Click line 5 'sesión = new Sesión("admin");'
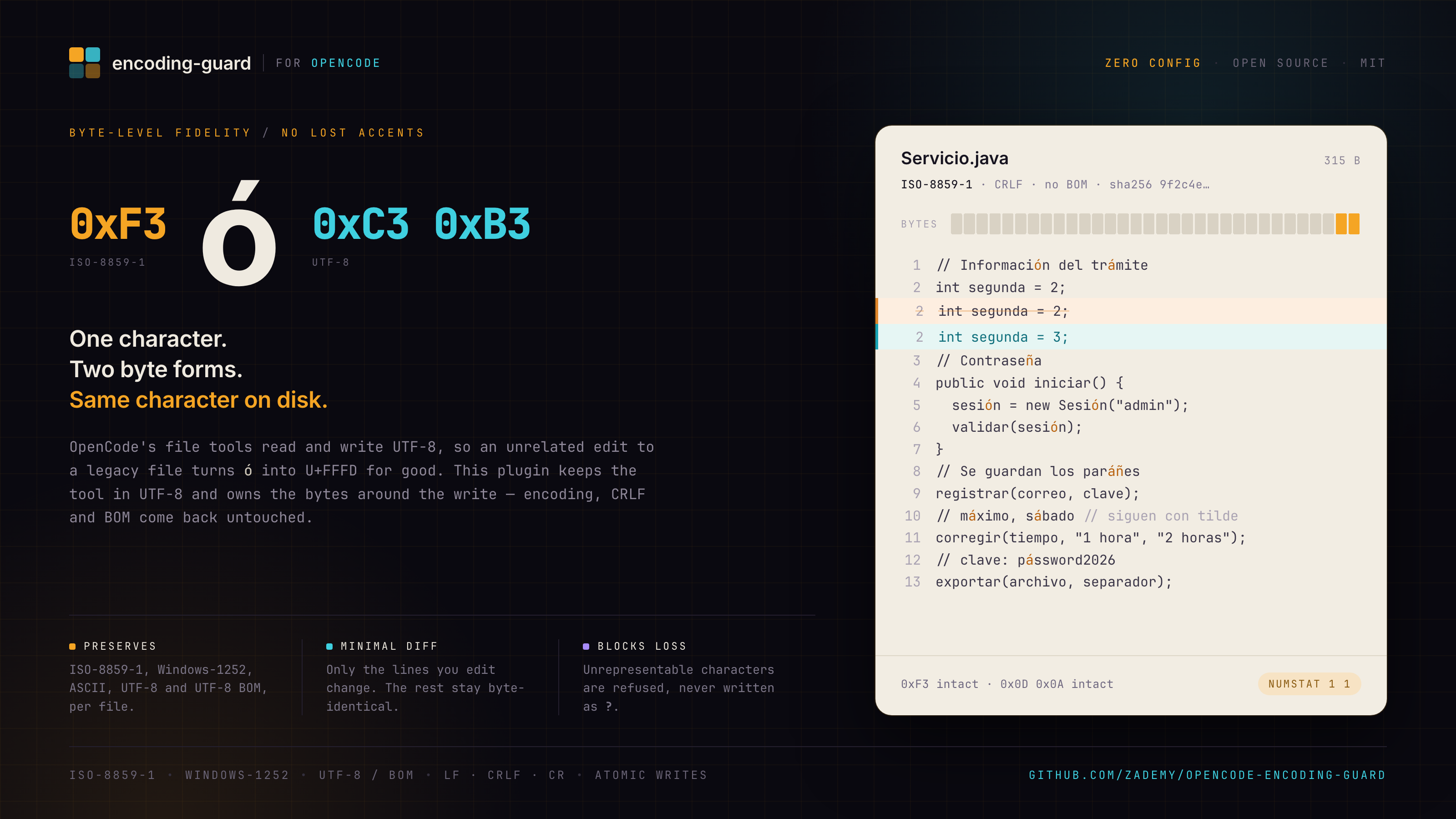 click(x=1070, y=405)
